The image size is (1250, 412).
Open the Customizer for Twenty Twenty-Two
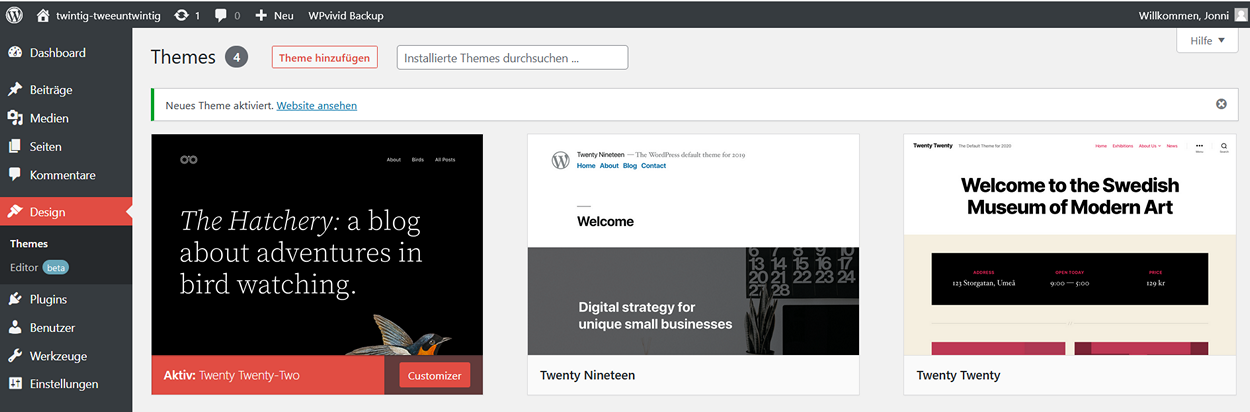point(435,375)
